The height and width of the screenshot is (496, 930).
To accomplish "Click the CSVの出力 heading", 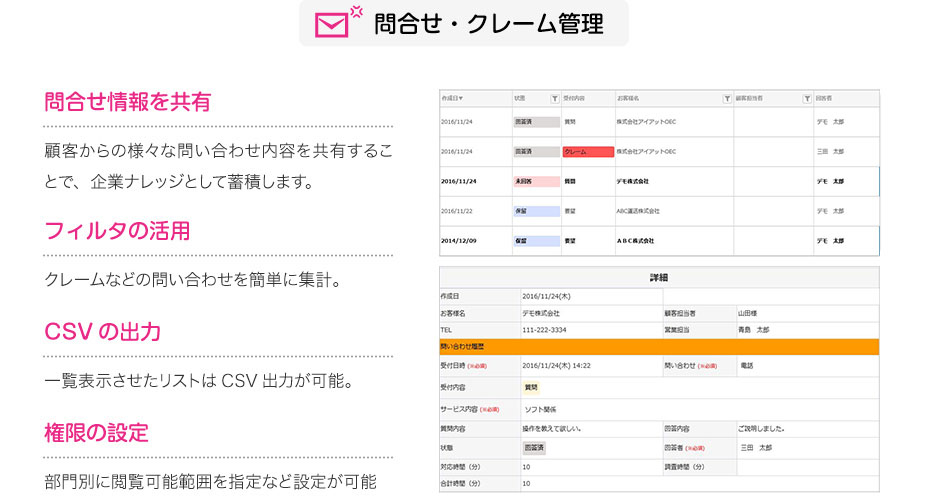I will (x=103, y=332).
